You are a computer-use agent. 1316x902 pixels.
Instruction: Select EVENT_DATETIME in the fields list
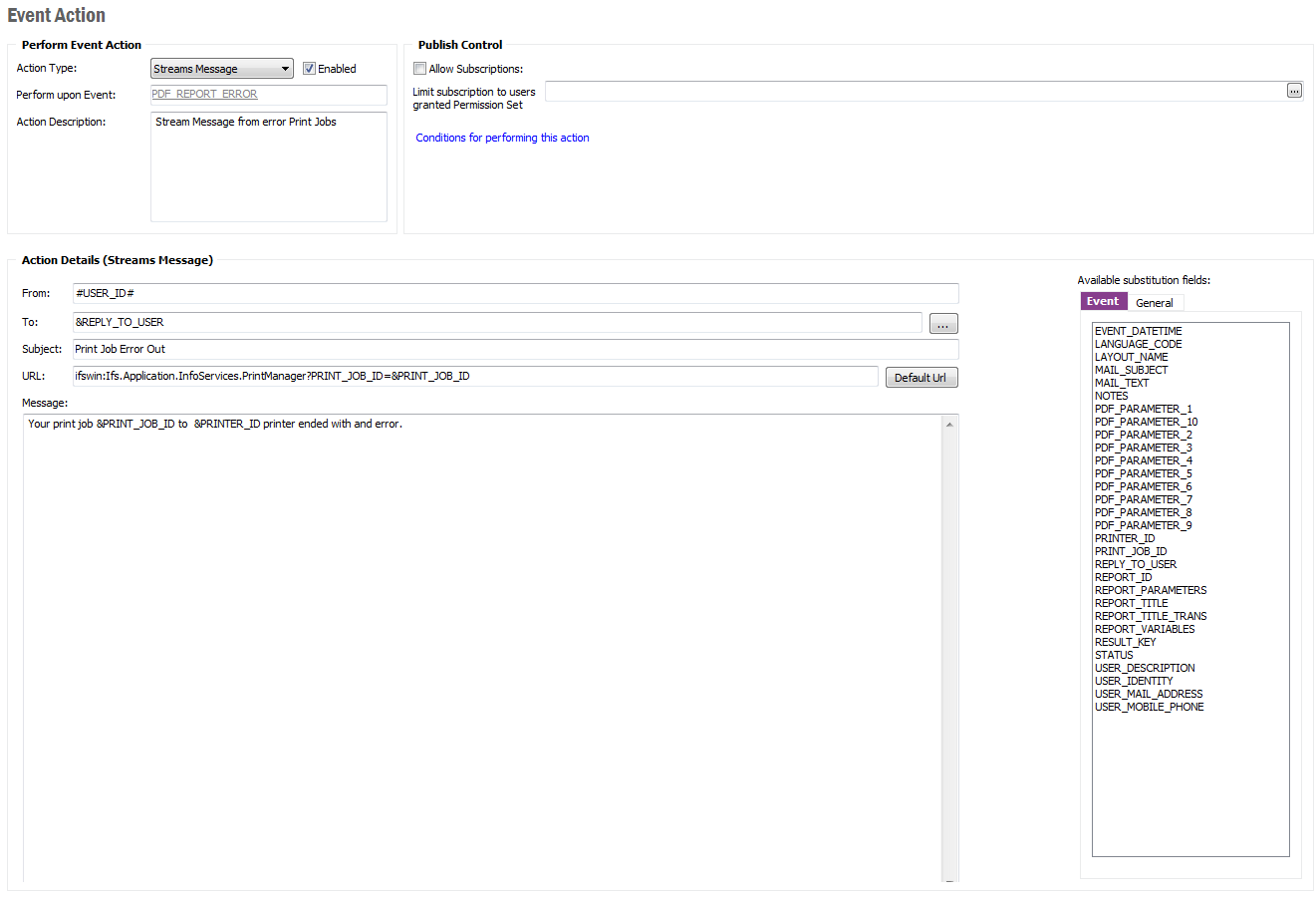point(1139,331)
